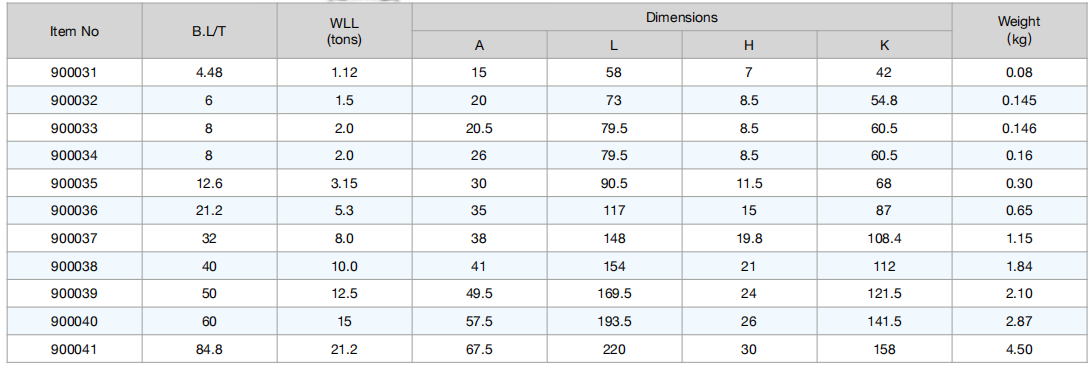Select the 49.5 A dimension value
This screenshot has height=365, width=1090.
pyautogui.click(x=479, y=294)
